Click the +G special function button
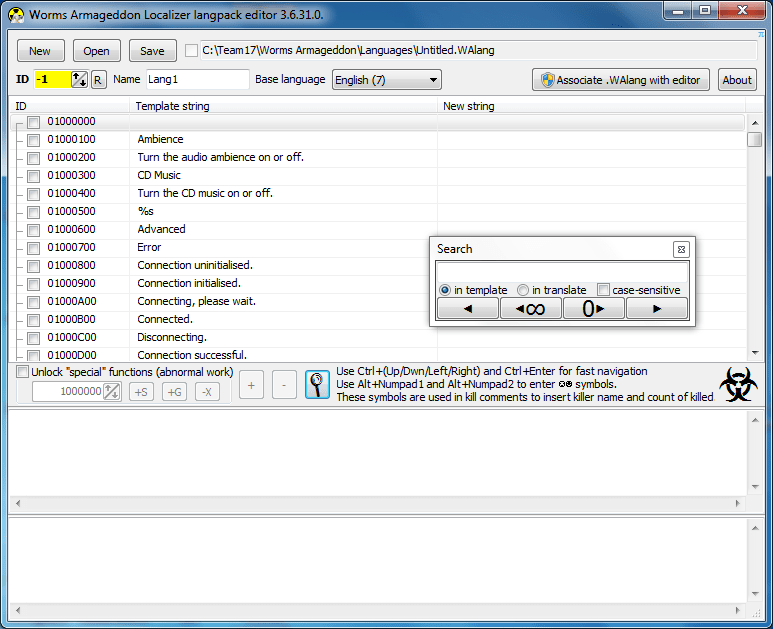The width and height of the screenshot is (773, 629). tap(174, 392)
